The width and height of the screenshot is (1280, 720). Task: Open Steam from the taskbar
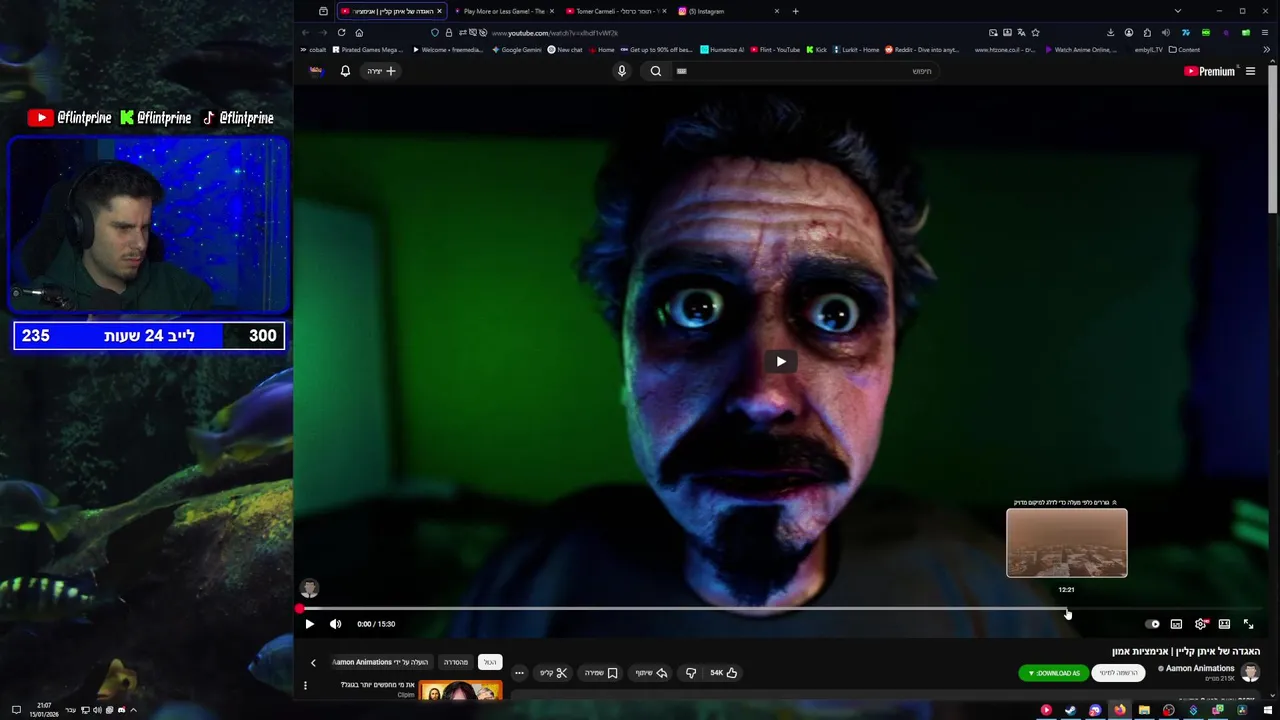pyautogui.click(x=1070, y=710)
